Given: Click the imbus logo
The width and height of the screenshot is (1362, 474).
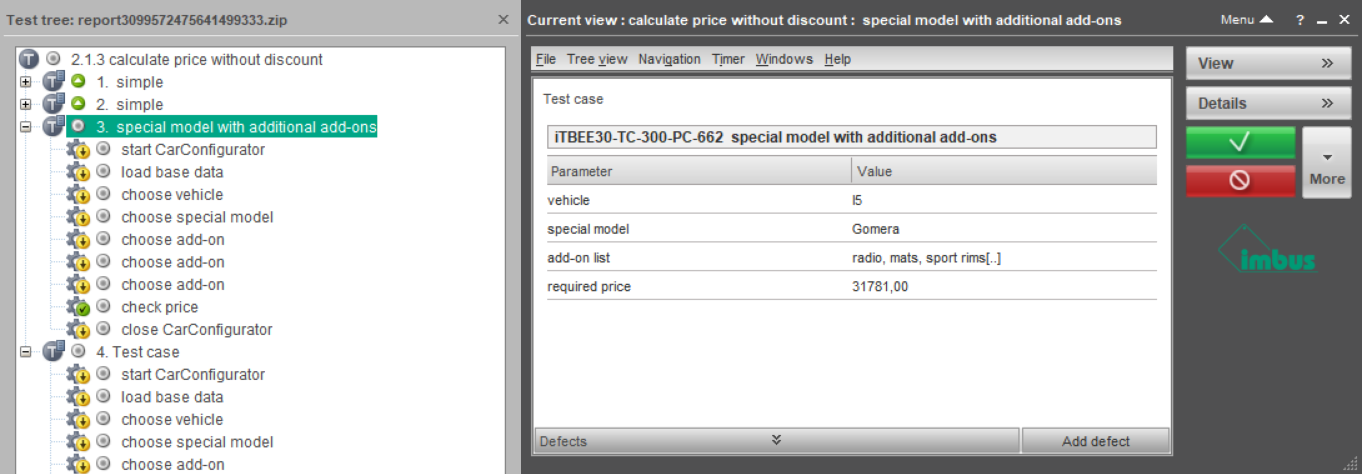Looking at the screenshot, I should [1266, 251].
